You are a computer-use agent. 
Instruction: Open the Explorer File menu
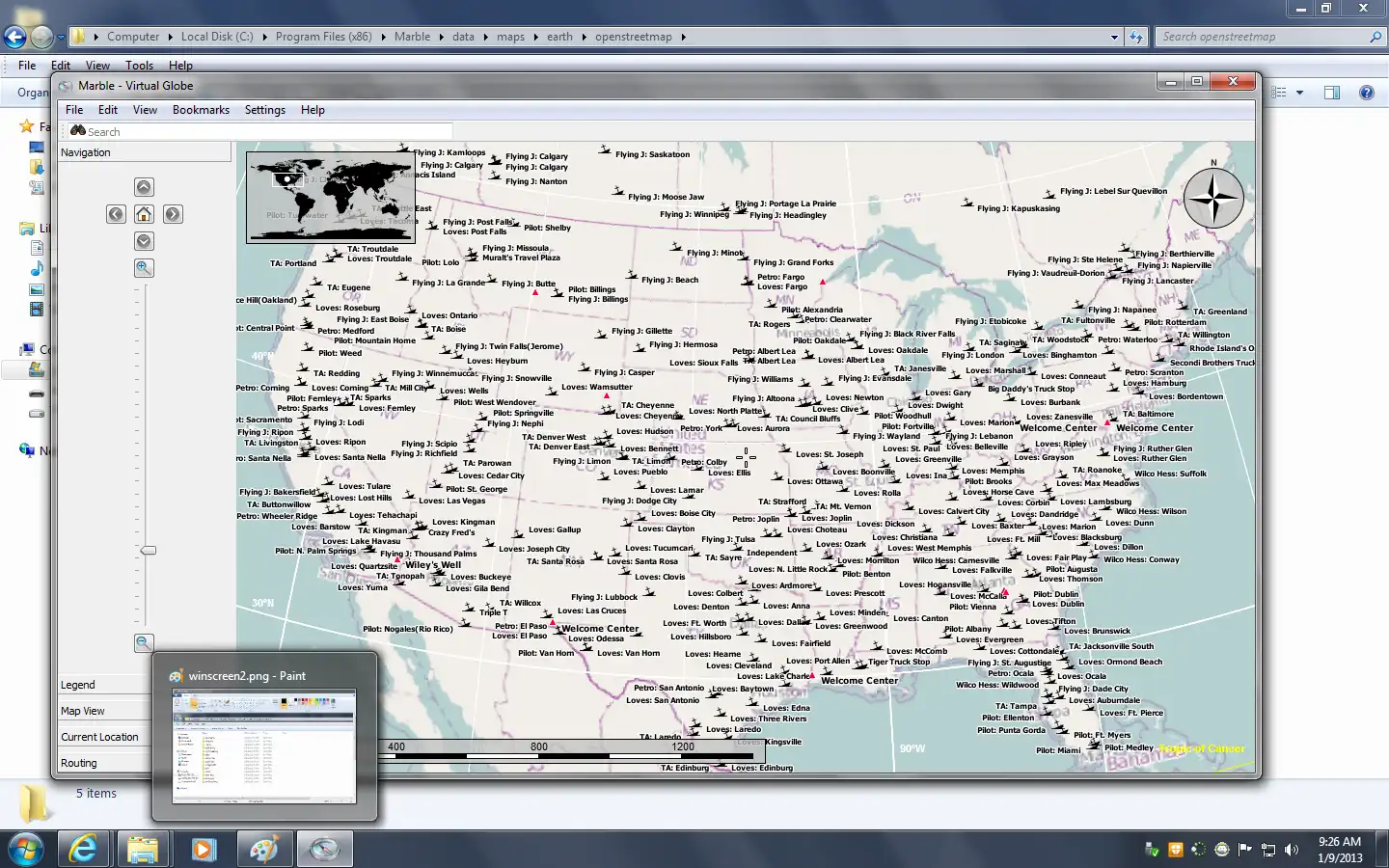coord(27,66)
